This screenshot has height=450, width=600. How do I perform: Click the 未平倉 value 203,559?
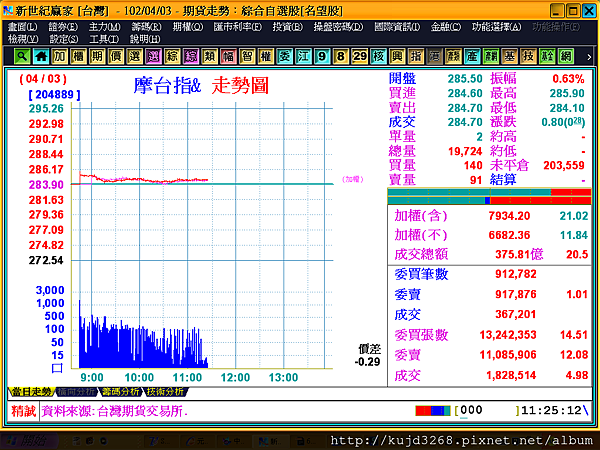[564, 165]
